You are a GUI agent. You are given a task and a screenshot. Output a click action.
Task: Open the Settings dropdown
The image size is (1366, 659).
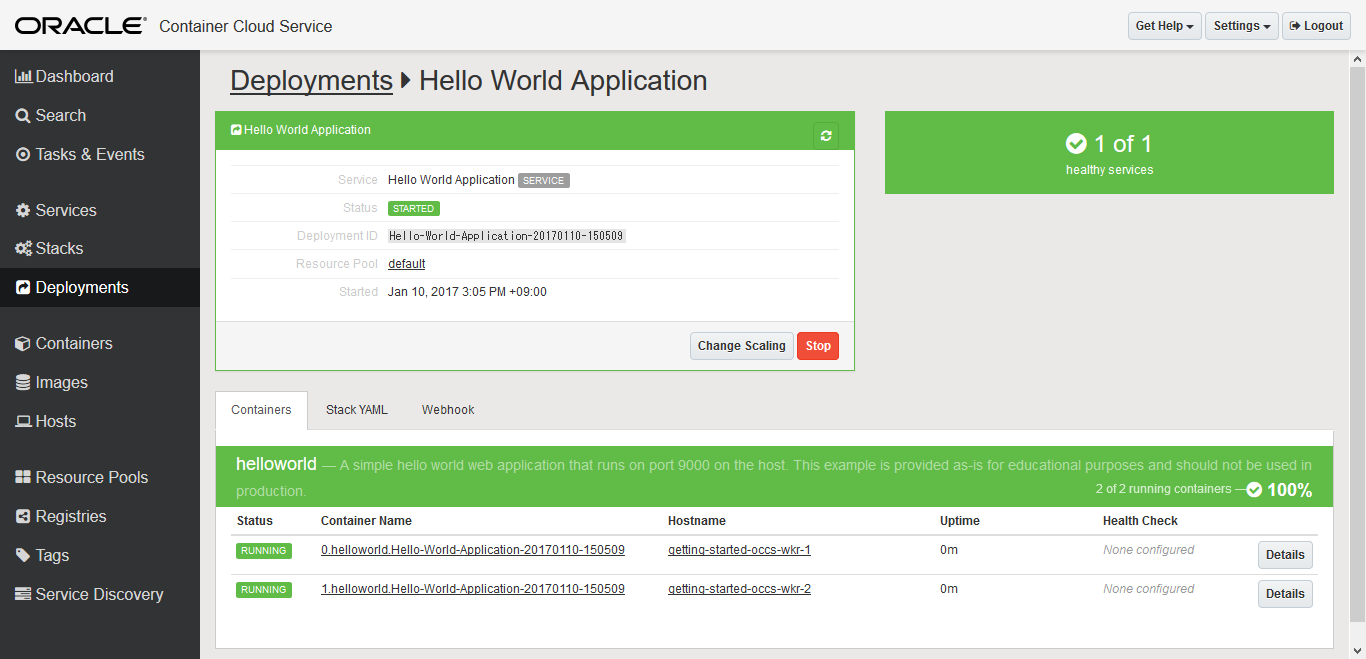click(1242, 26)
